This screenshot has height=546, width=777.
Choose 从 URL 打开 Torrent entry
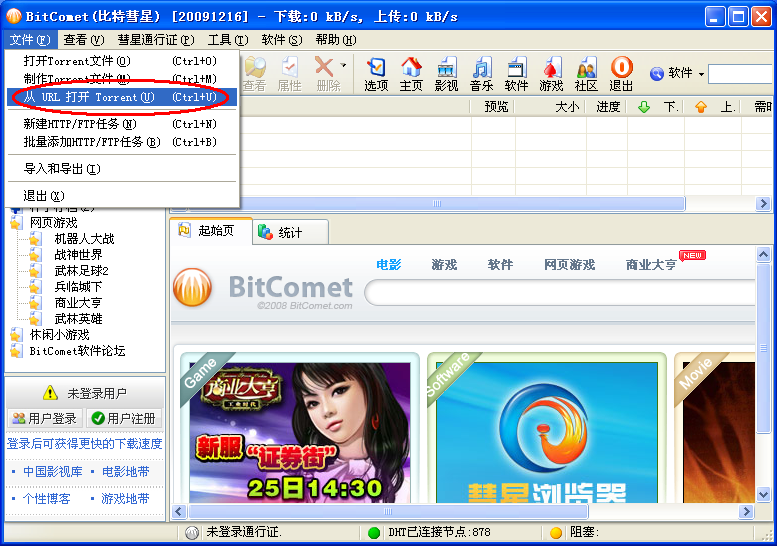(x=122, y=97)
